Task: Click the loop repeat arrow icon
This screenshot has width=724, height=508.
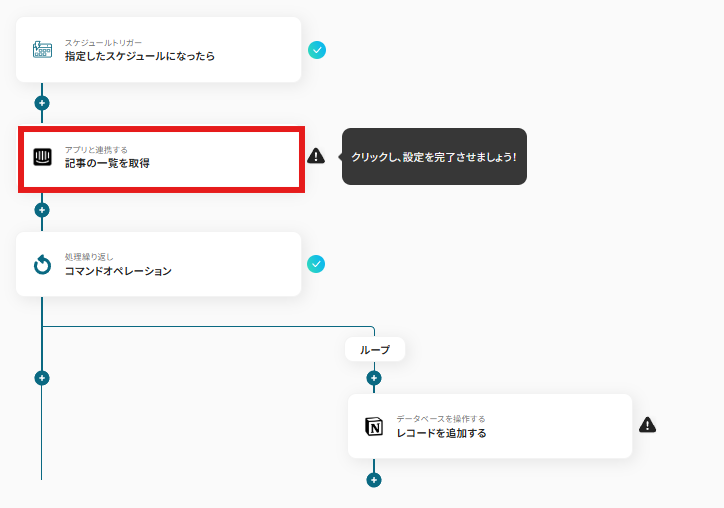Action: click(x=42, y=265)
